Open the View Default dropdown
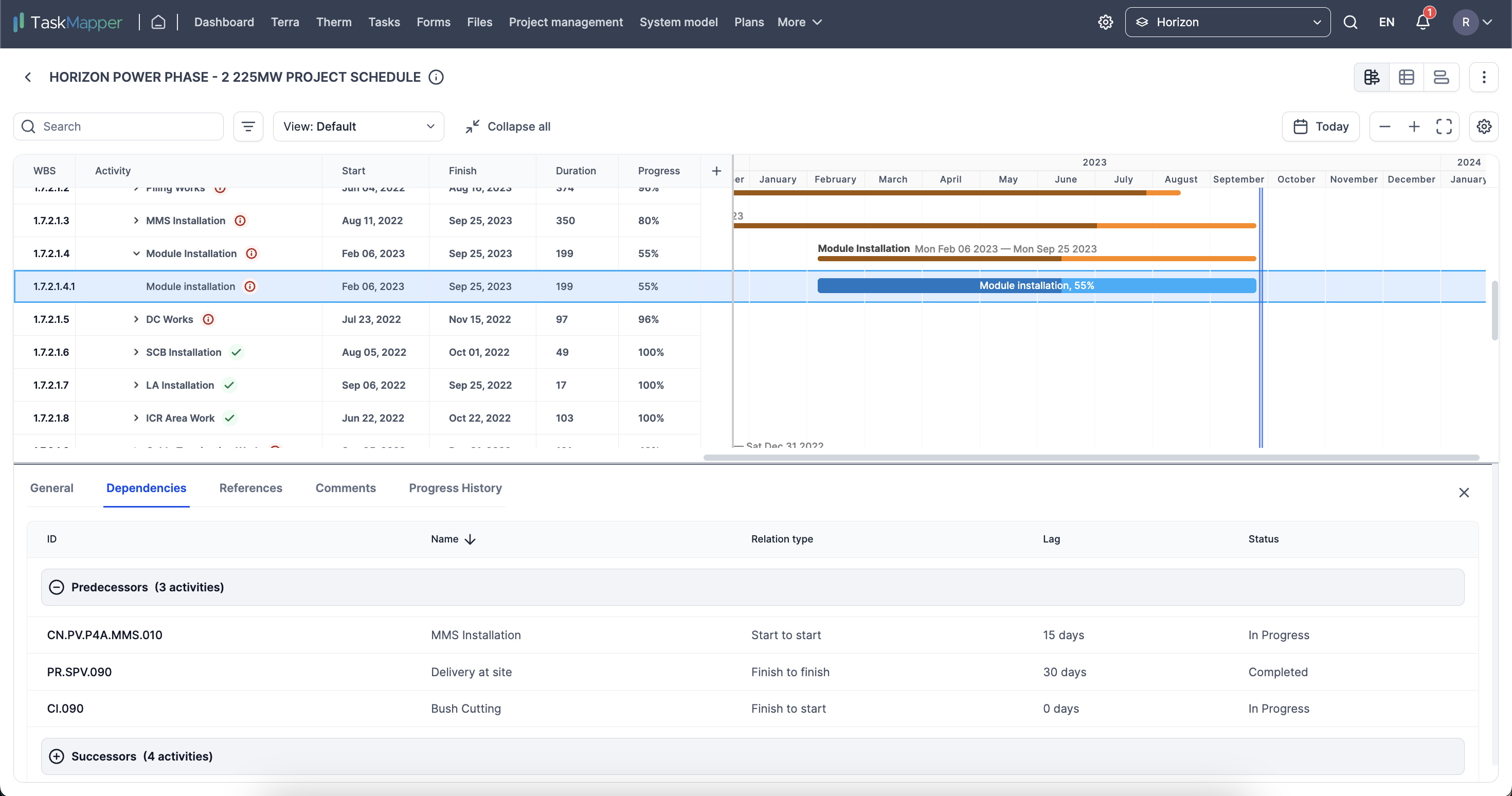This screenshot has height=796, width=1512. [x=357, y=126]
